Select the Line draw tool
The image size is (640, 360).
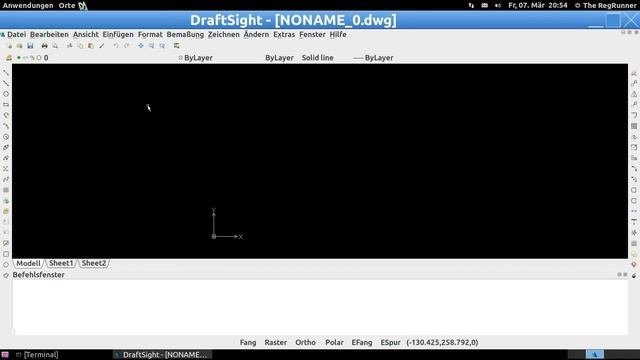[6, 73]
